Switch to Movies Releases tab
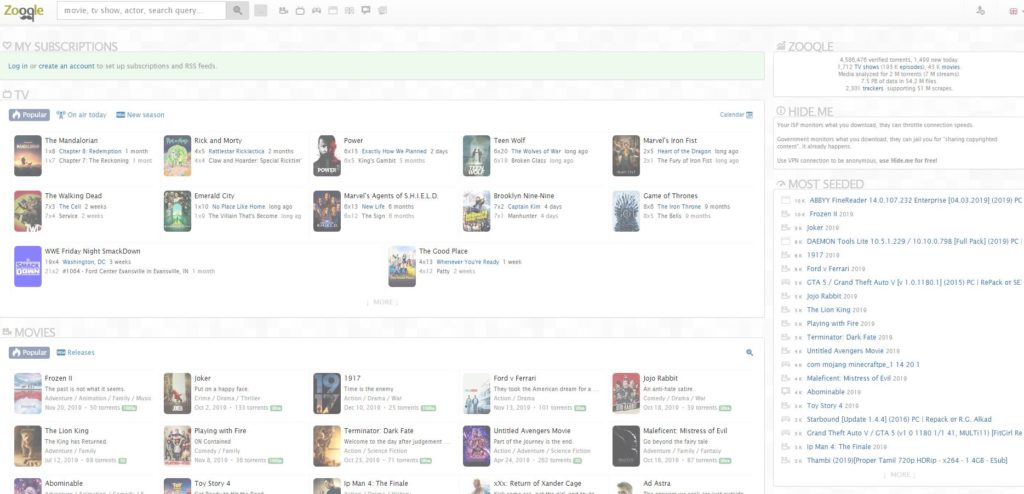The height and width of the screenshot is (494, 1024). 76,353
